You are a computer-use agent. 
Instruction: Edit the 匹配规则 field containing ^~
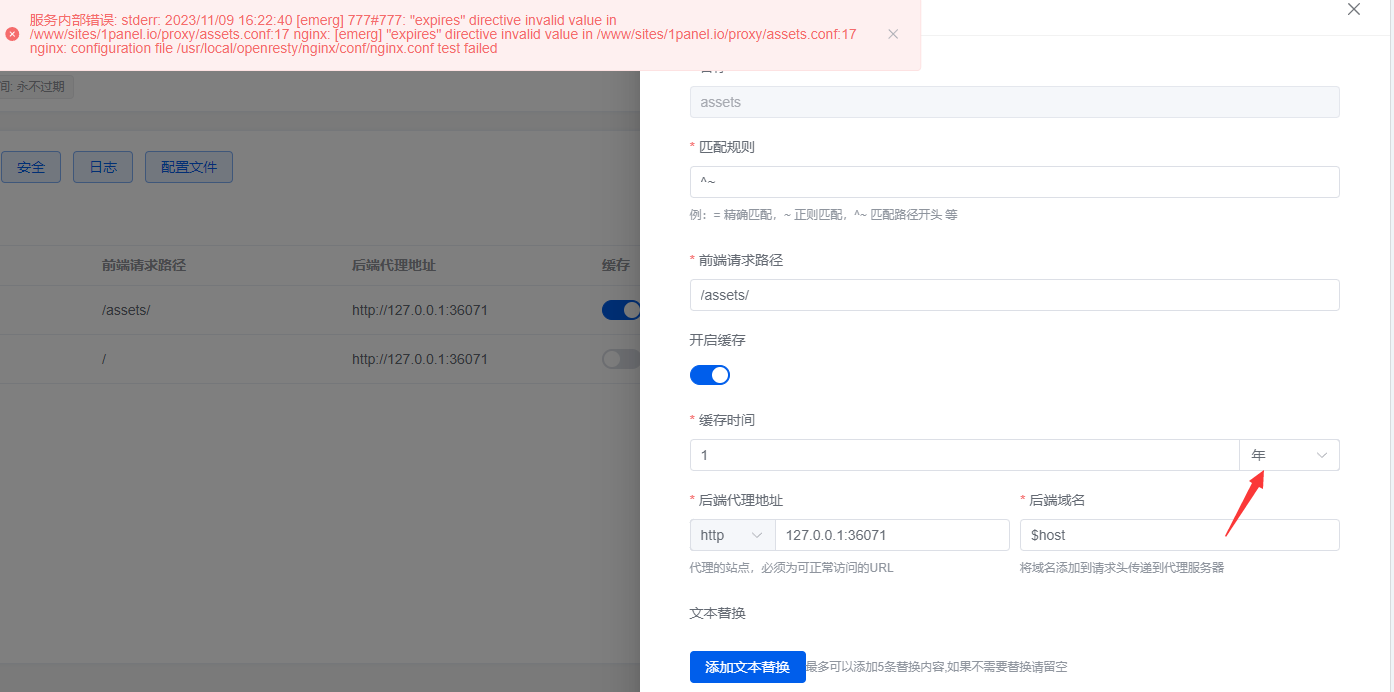(1014, 181)
